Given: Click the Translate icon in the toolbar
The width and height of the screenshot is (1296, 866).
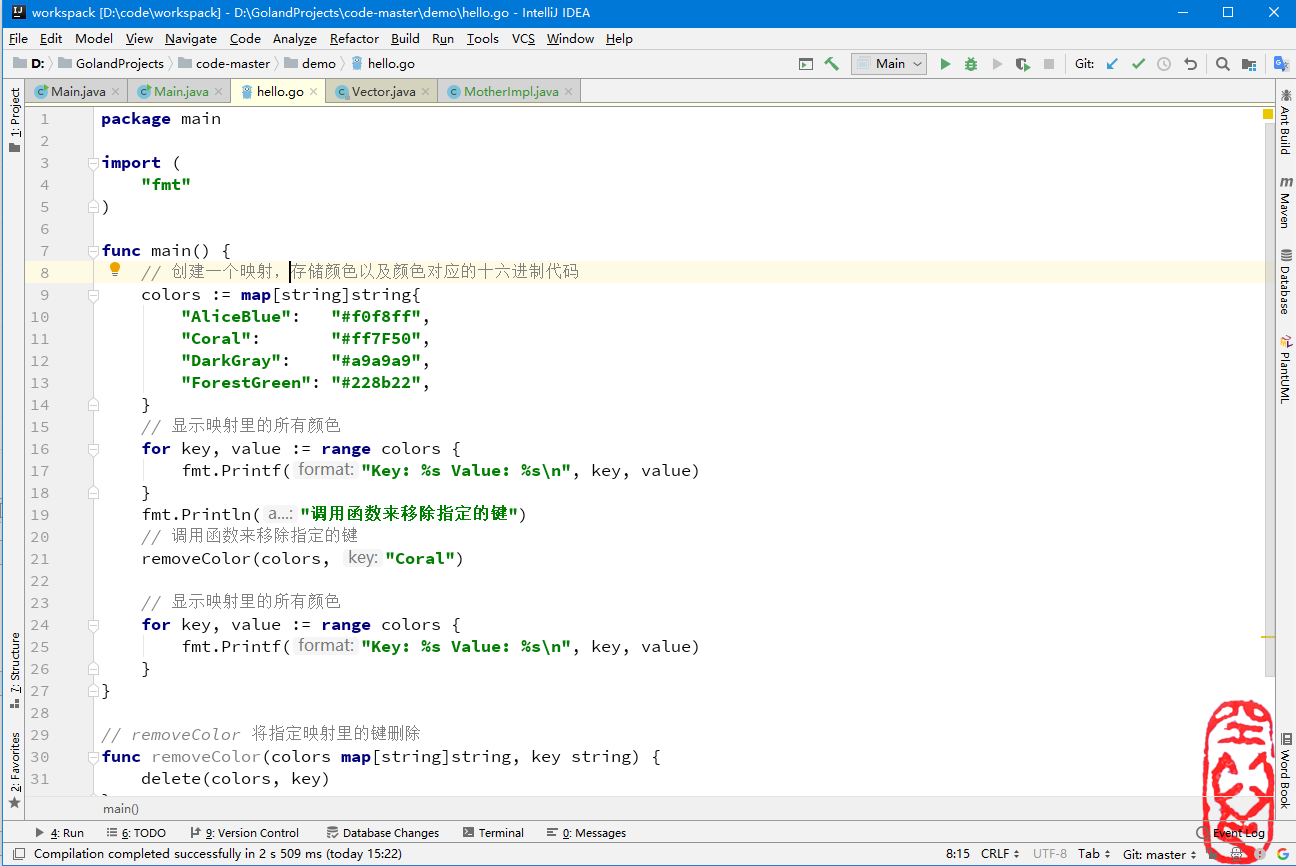Looking at the screenshot, I should 1281,63.
